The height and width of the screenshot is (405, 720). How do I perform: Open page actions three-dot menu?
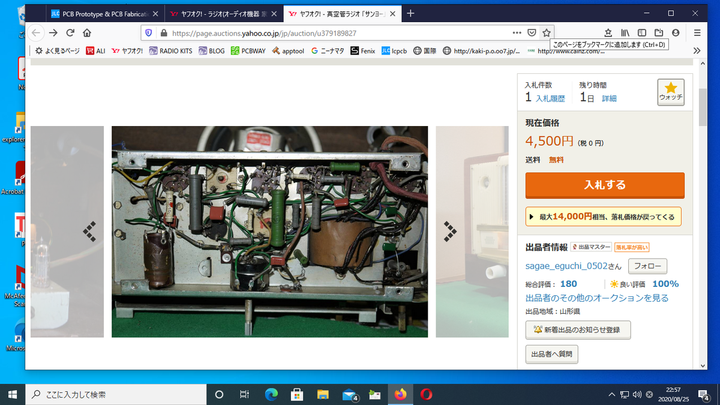click(x=515, y=32)
